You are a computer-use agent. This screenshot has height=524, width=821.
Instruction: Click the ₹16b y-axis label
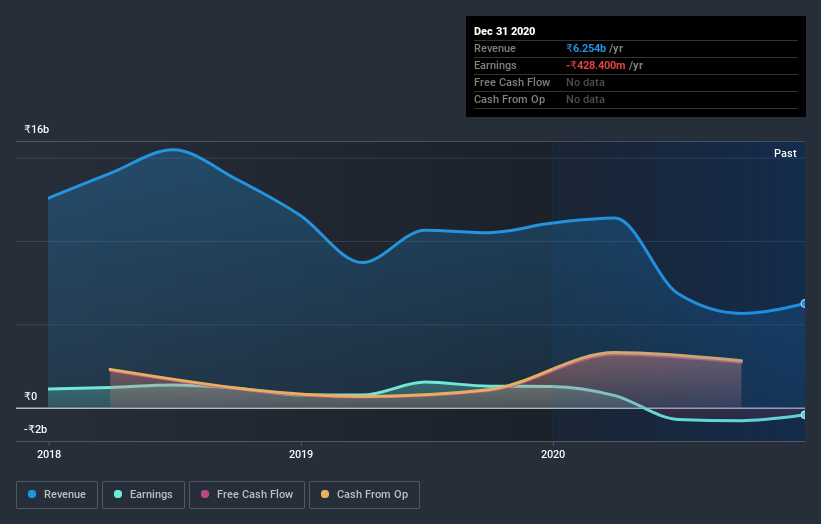37,129
